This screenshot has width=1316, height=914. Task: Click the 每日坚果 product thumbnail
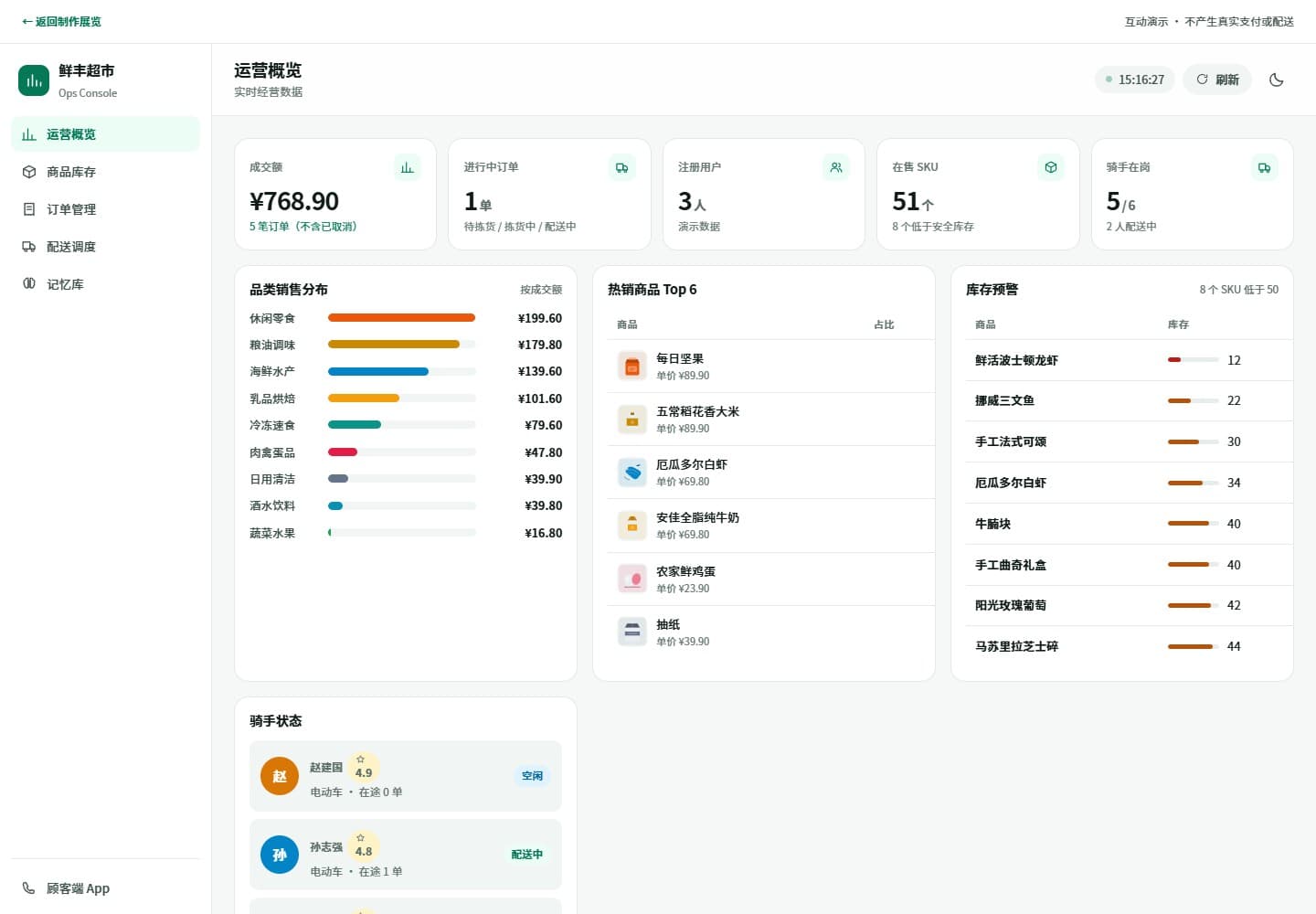tap(632, 367)
